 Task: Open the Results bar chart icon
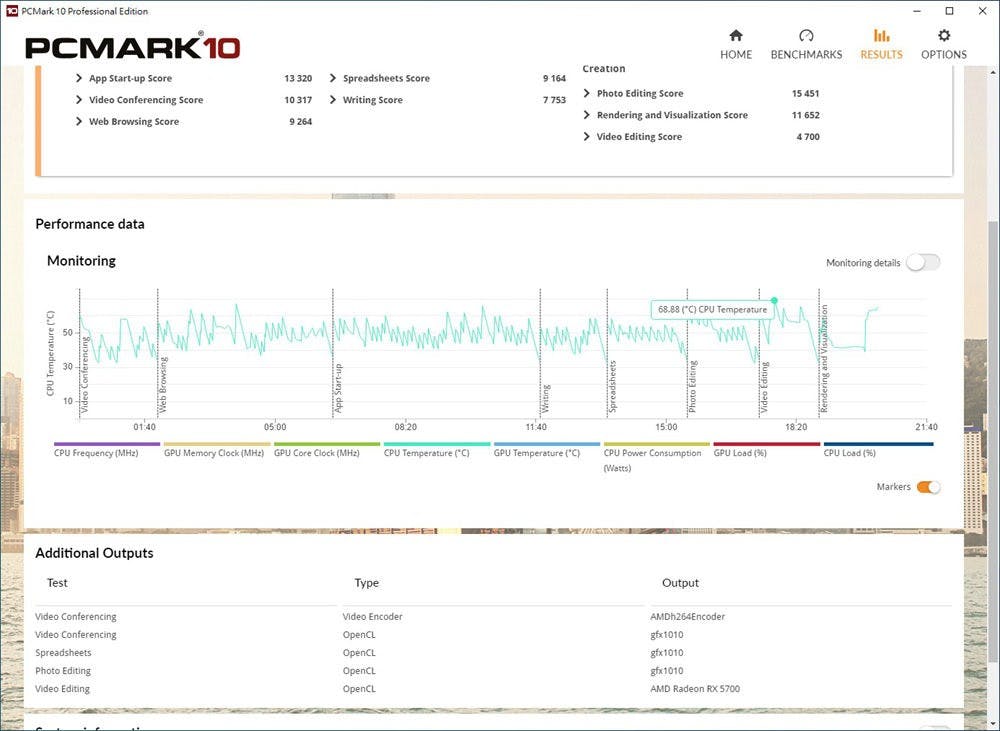[x=881, y=36]
